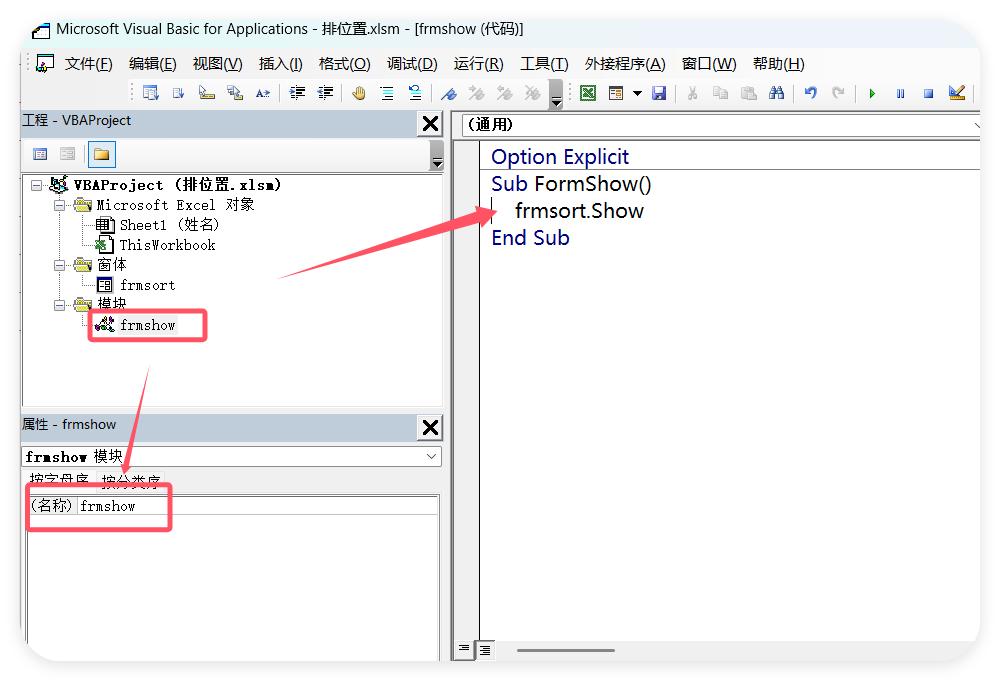Open the 格式(O) menu
The height and width of the screenshot is (680, 999).
[344, 64]
